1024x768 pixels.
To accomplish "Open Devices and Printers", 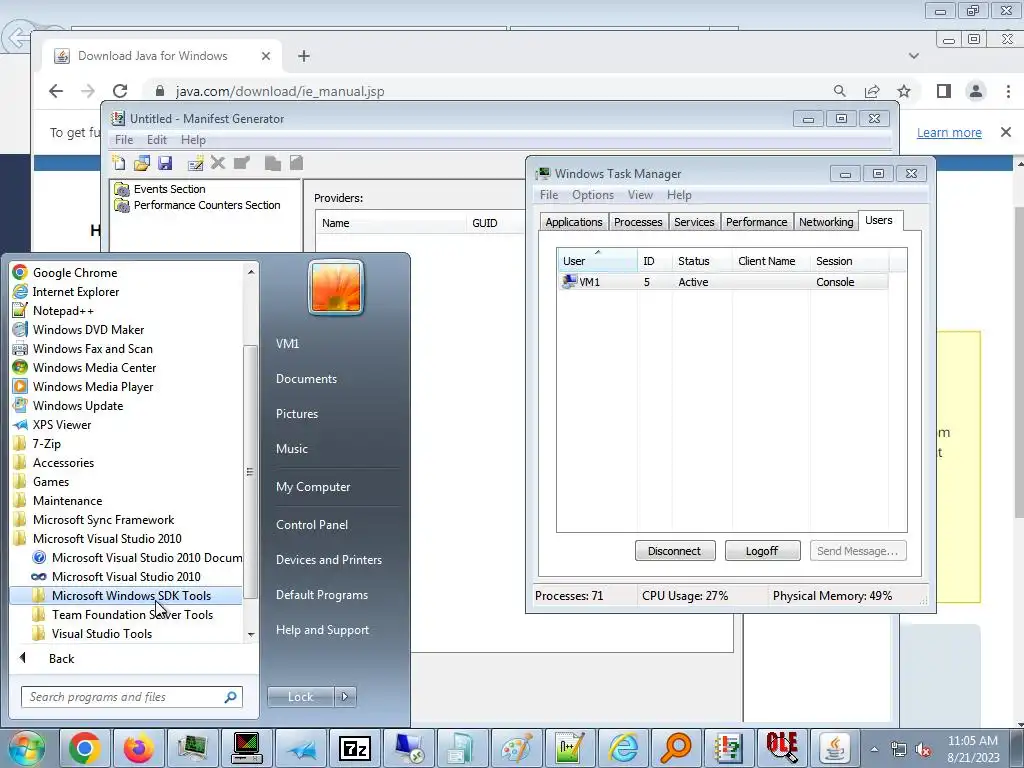I will point(328,559).
